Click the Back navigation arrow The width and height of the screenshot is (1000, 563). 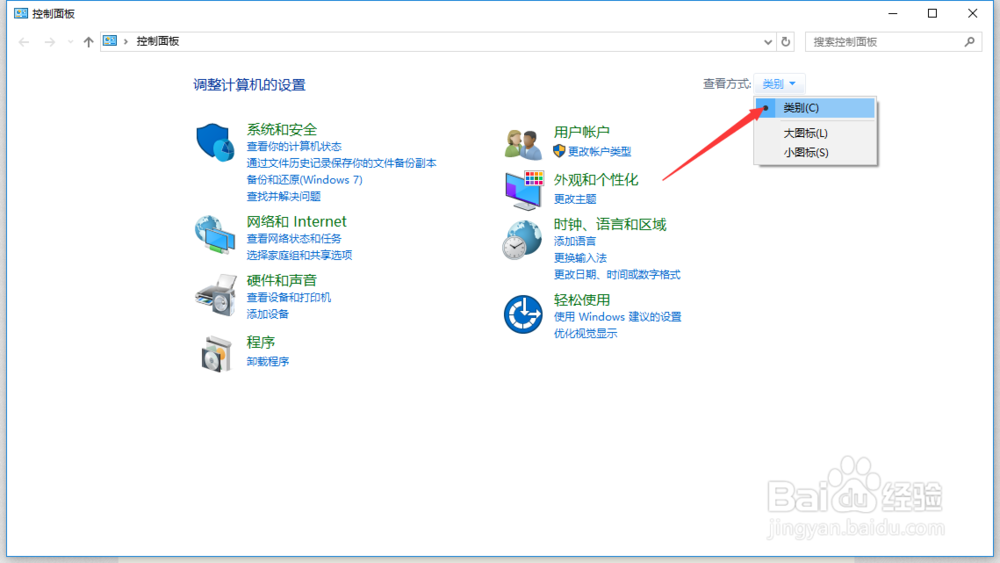point(24,41)
